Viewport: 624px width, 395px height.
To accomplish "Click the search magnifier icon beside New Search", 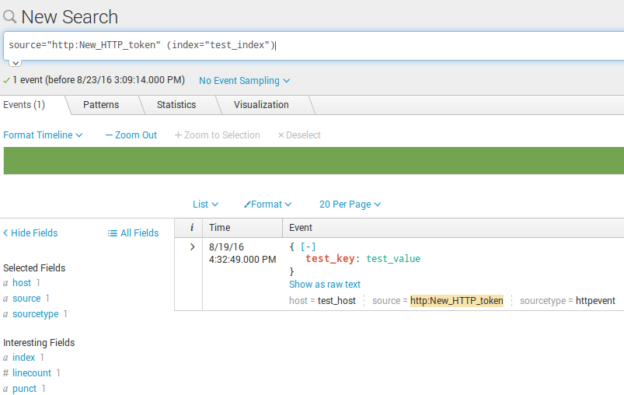I will pyautogui.click(x=10, y=17).
